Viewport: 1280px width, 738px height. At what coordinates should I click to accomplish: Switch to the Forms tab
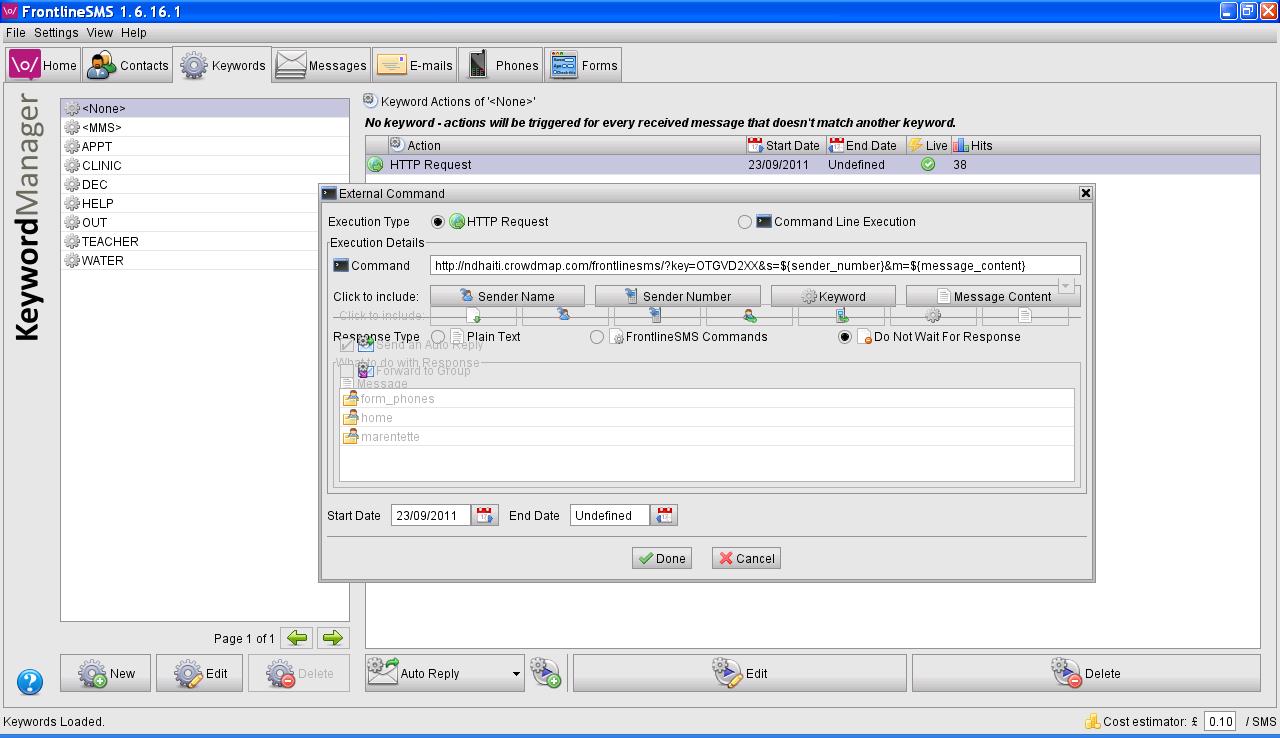(x=584, y=66)
